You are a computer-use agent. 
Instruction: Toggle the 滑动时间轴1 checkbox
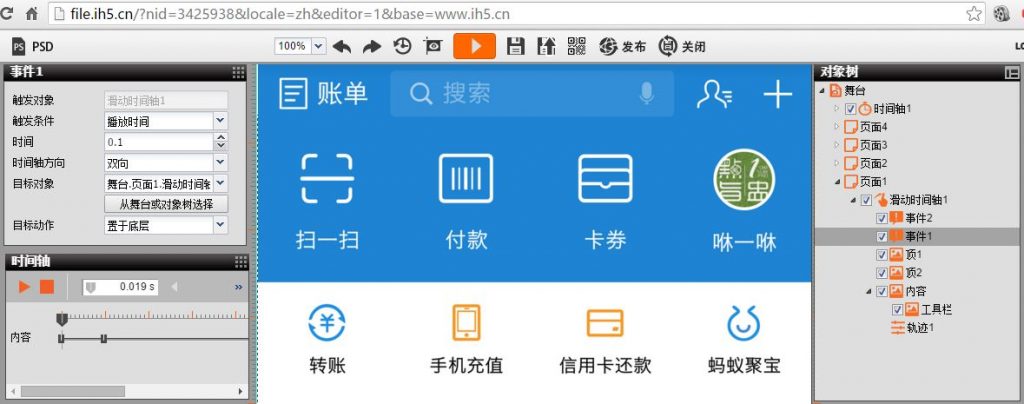click(x=866, y=200)
